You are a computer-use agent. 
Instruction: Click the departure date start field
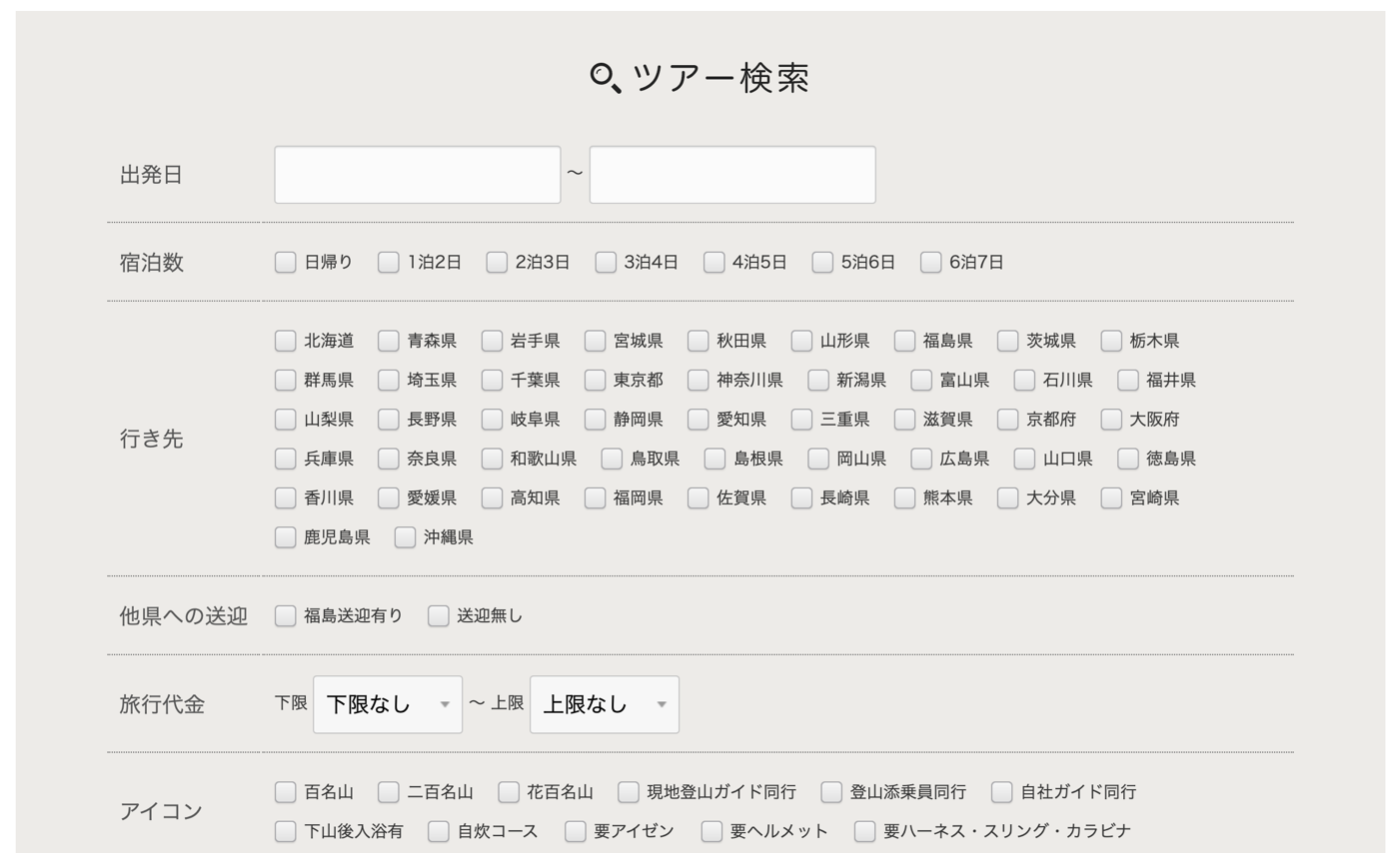click(x=417, y=175)
